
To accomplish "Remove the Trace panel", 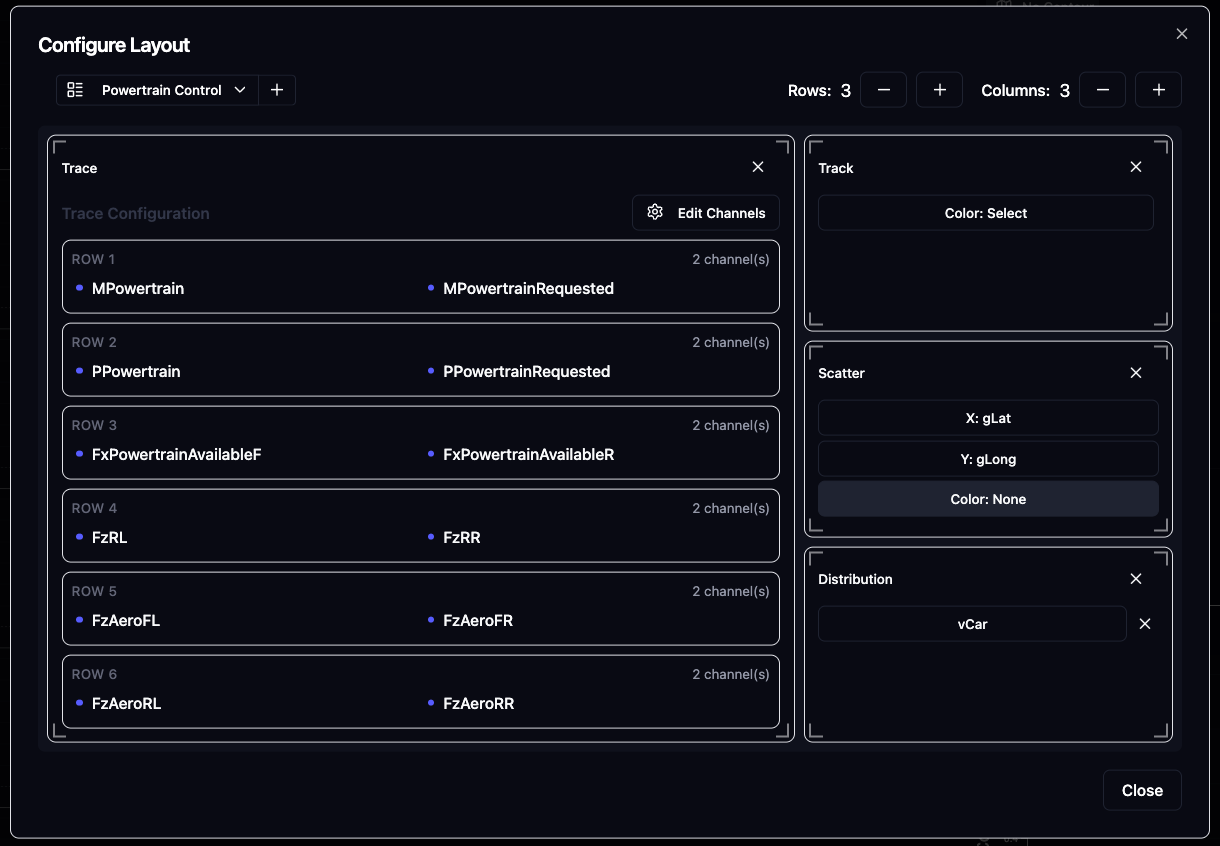I will (758, 167).
